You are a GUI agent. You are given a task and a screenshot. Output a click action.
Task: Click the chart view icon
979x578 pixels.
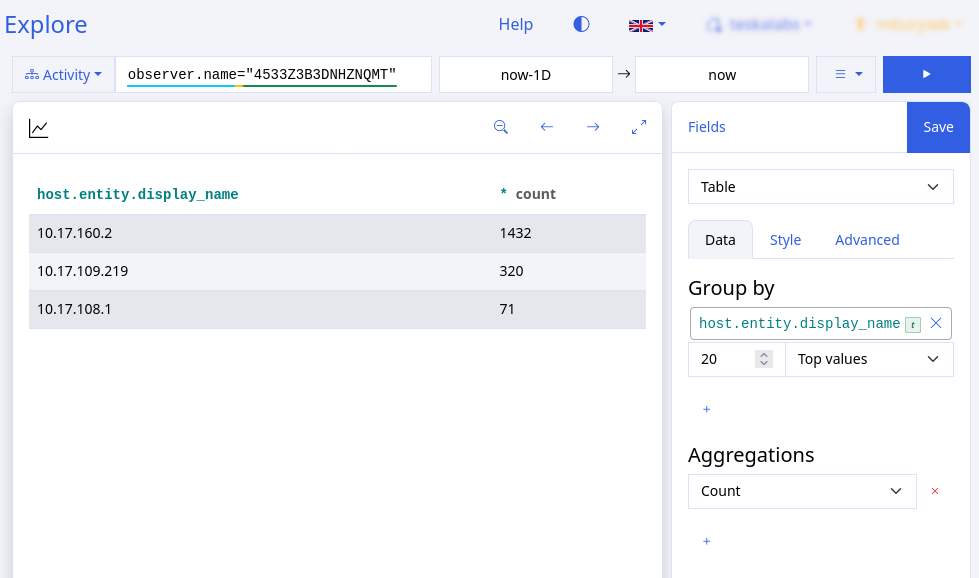(x=39, y=128)
